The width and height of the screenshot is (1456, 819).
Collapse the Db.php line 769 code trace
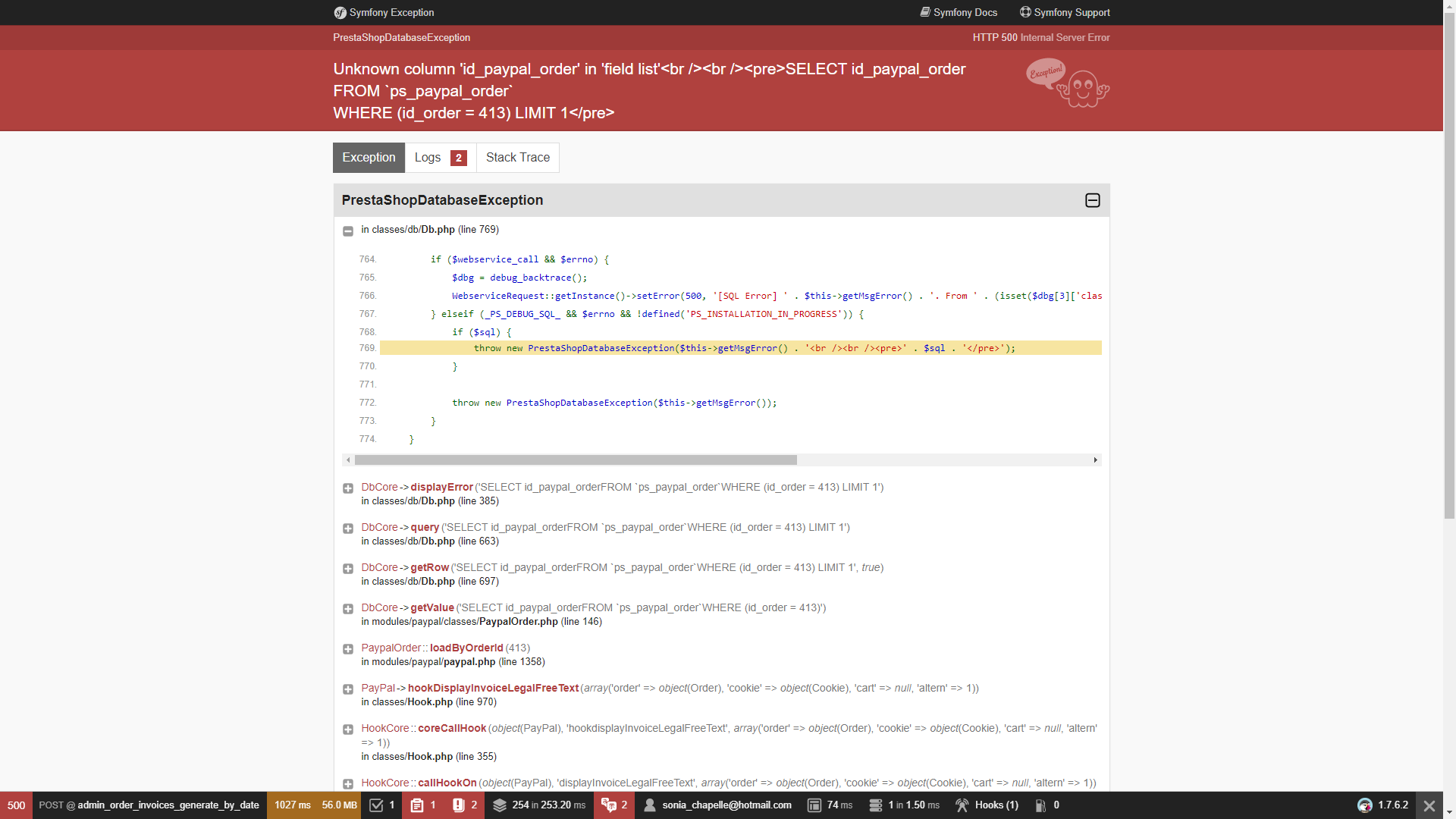[348, 231]
